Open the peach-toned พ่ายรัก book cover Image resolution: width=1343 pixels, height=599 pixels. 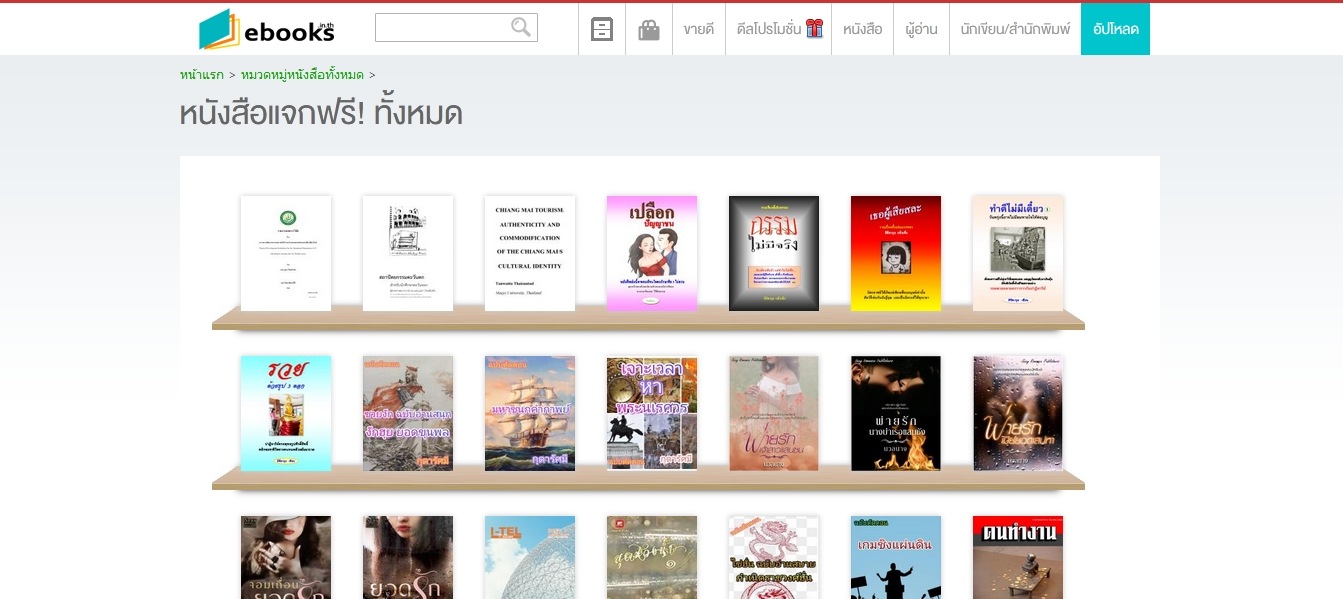click(x=774, y=413)
